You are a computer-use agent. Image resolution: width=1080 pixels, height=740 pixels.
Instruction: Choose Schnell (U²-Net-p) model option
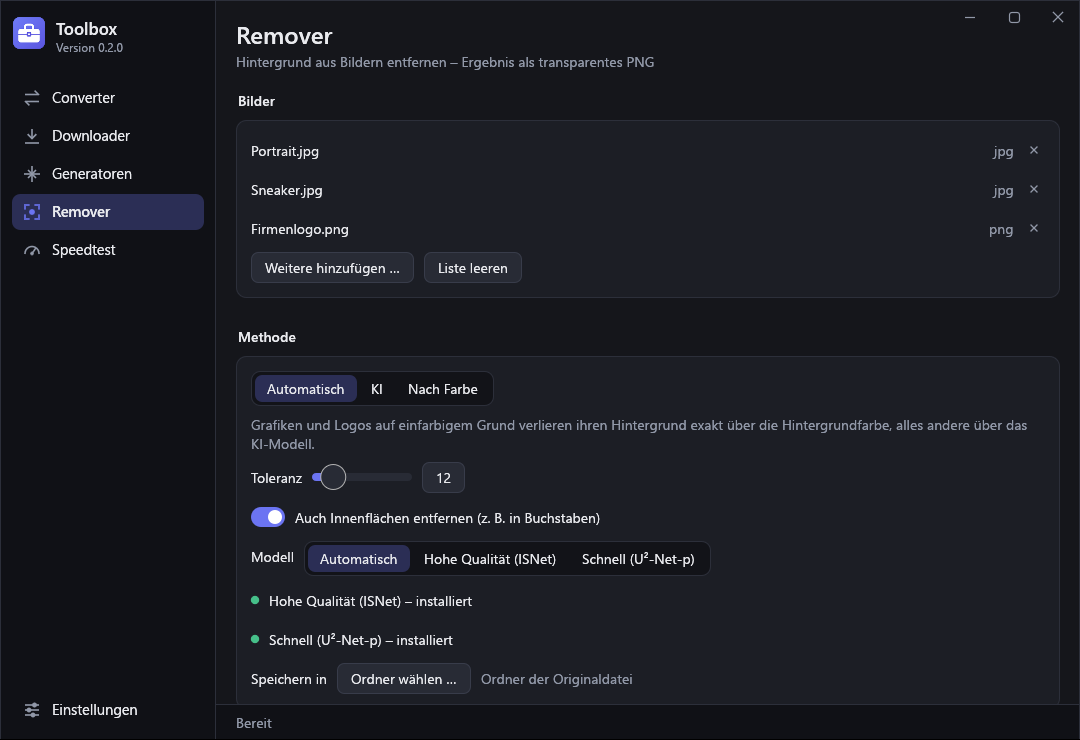(x=638, y=559)
